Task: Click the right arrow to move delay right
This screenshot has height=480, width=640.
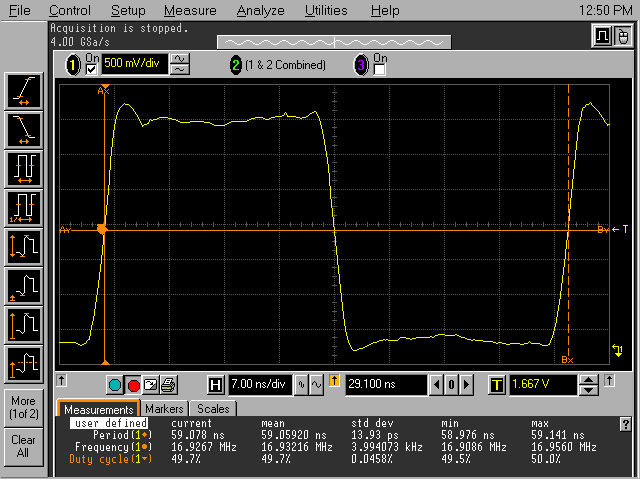Action: pos(466,385)
